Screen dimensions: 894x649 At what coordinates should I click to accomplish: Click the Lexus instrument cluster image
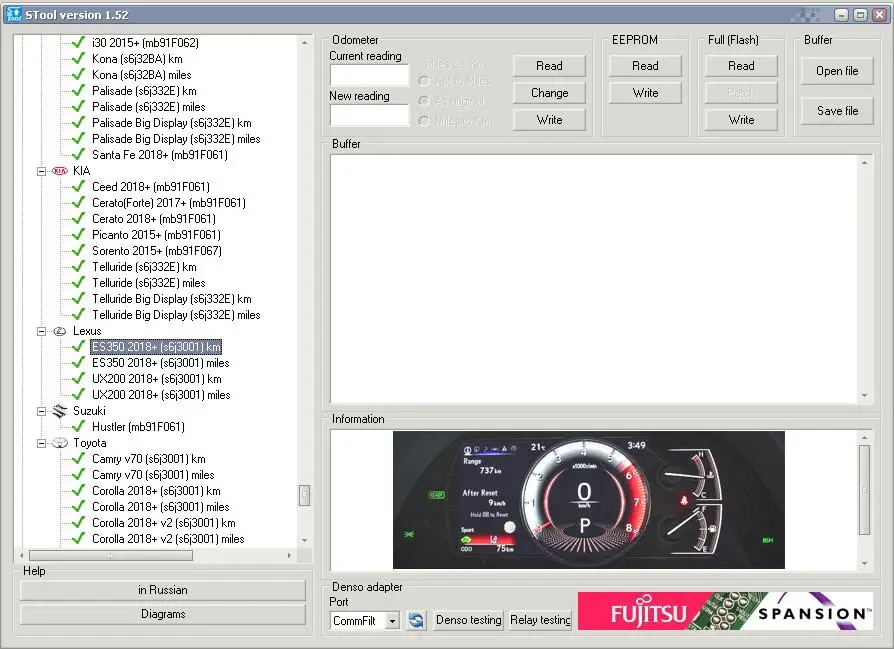[x=588, y=500]
